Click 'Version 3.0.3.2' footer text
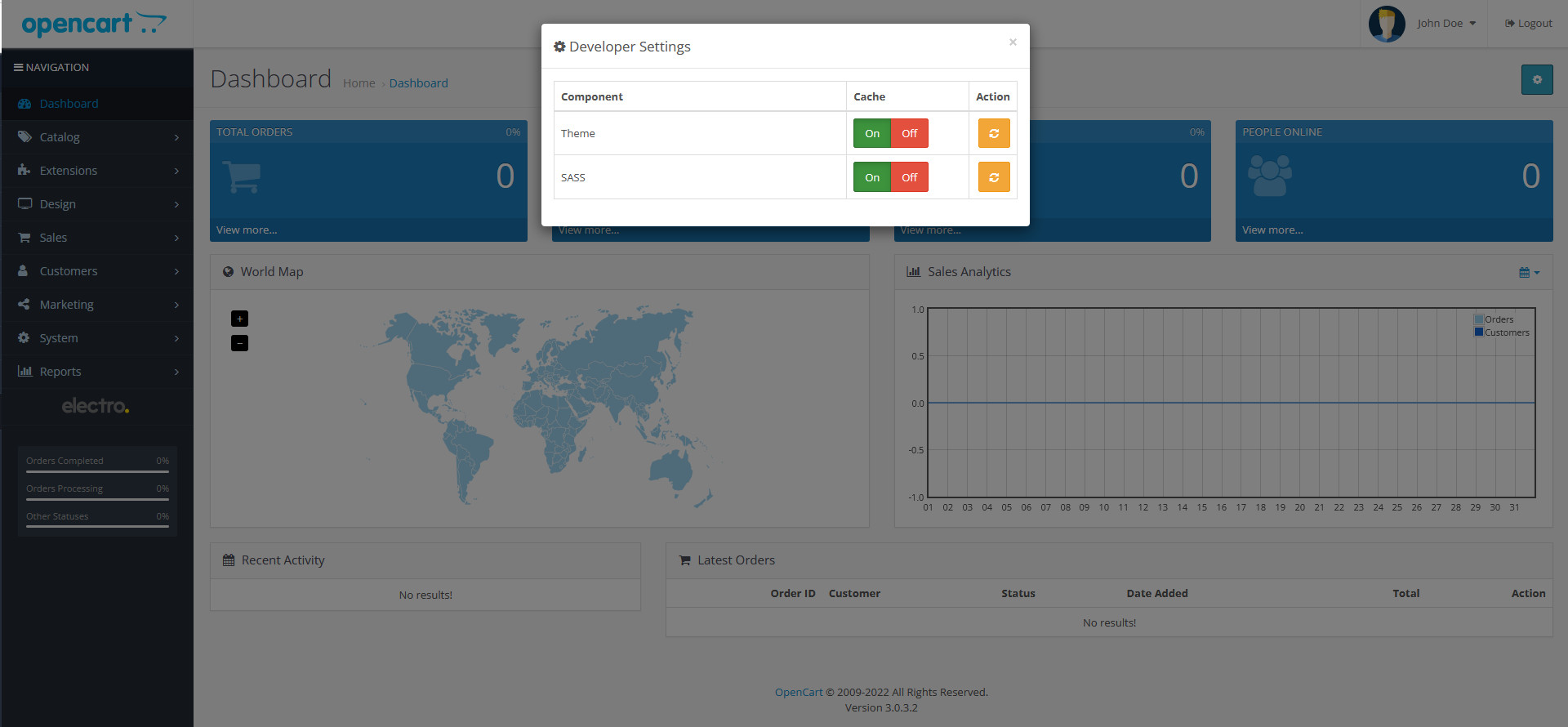Screen dimensions: 1568x727 pos(881,708)
